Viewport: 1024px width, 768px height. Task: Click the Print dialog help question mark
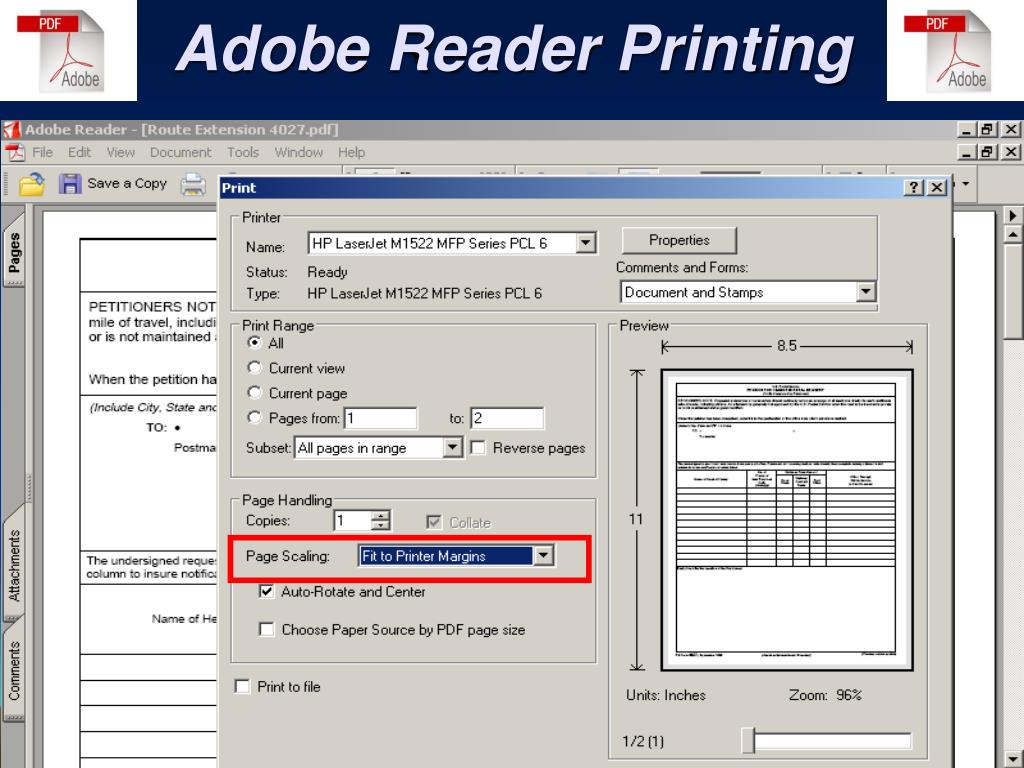pyautogui.click(x=914, y=187)
